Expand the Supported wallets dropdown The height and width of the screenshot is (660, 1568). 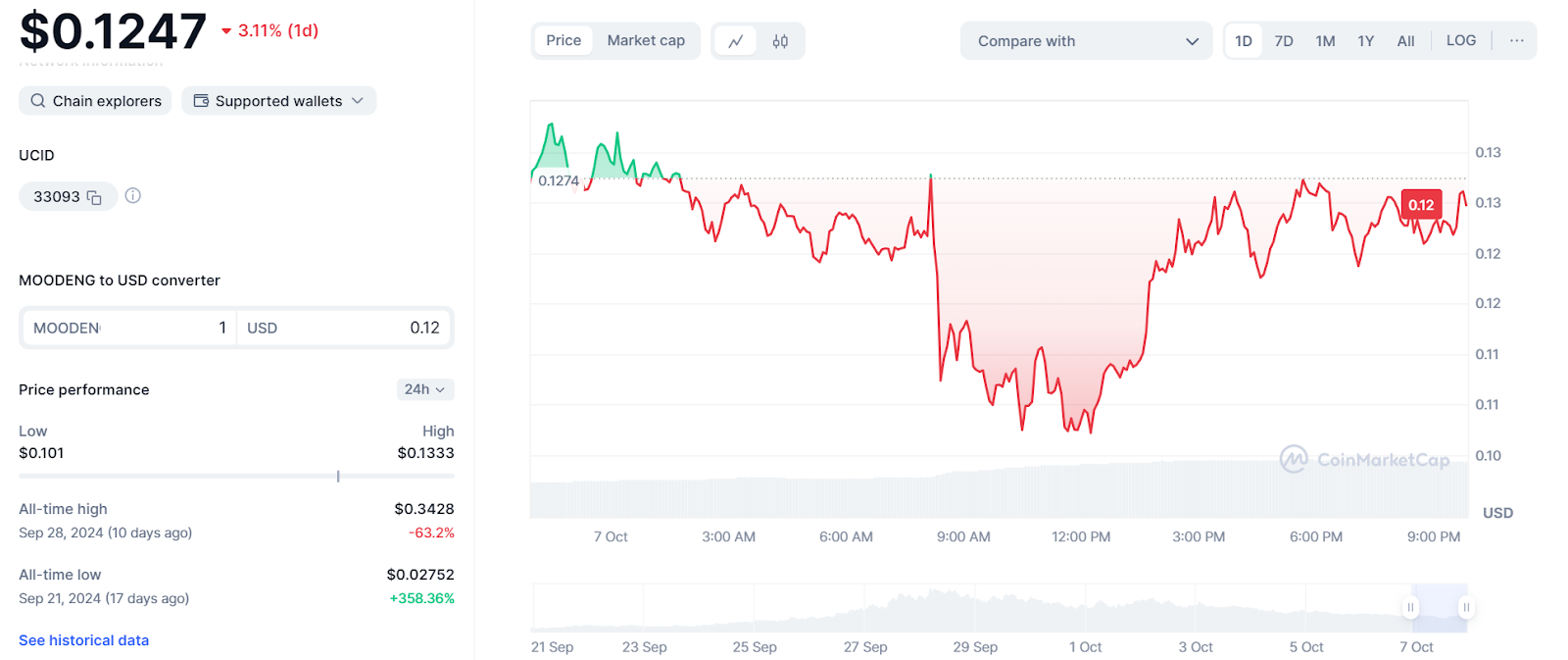click(x=279, y=101)
